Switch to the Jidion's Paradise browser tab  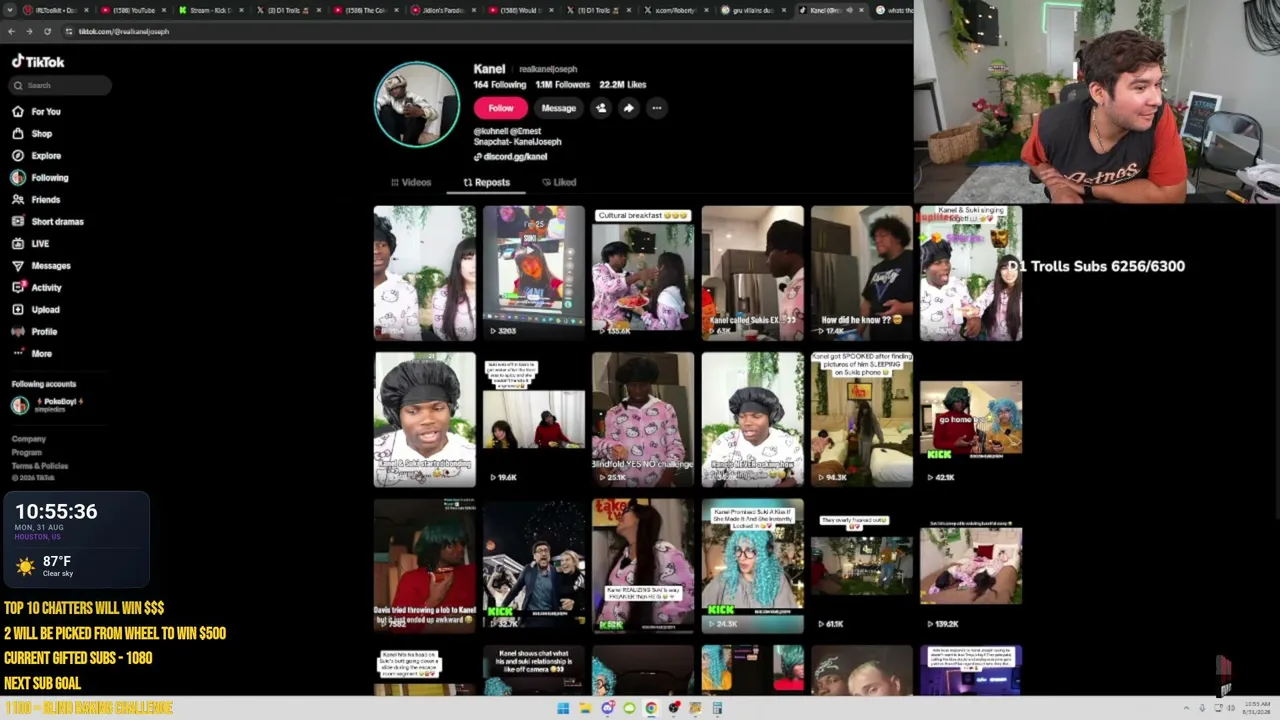coord(445,10)
